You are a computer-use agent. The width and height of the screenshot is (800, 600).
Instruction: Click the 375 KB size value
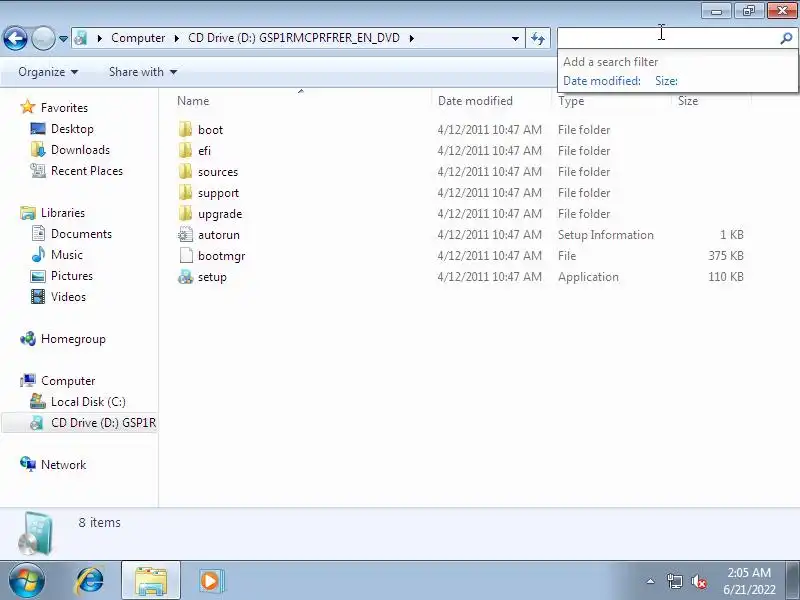726,256
